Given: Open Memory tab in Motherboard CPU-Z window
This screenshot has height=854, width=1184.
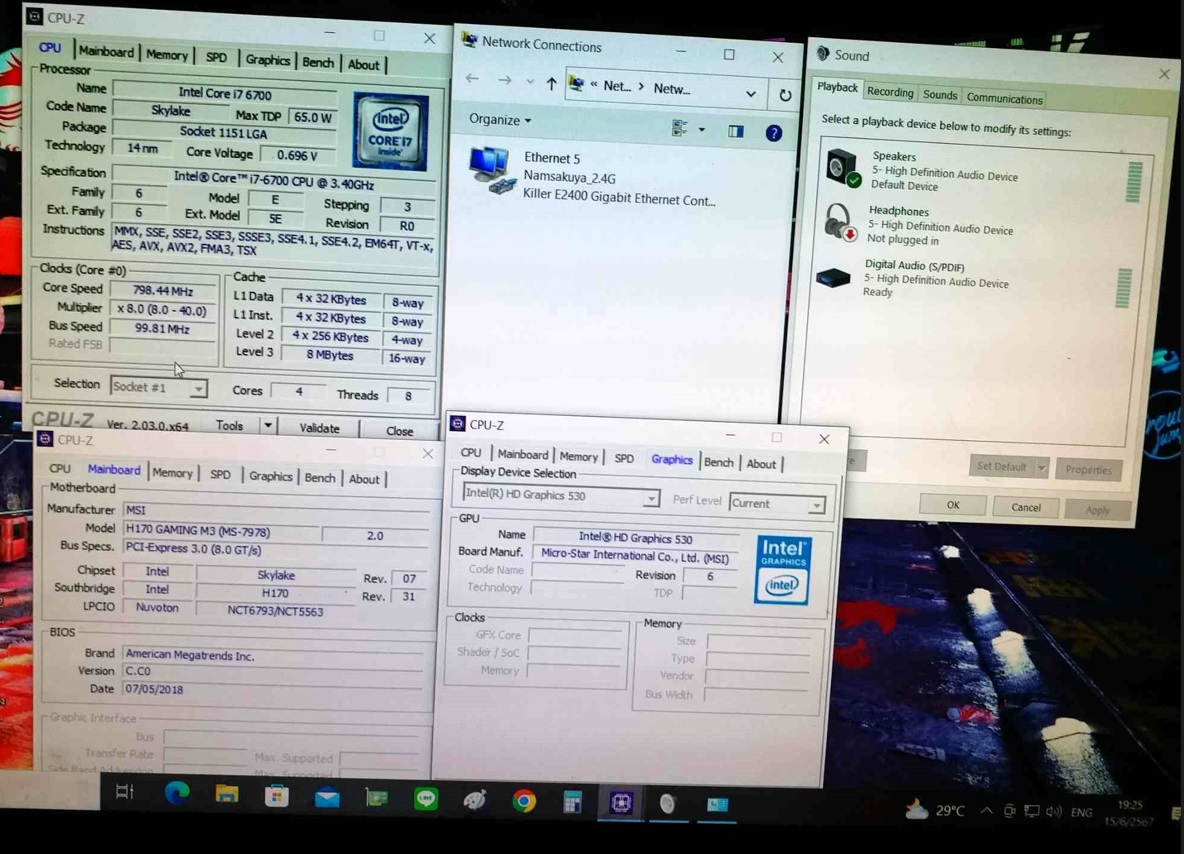Looking at the screenshot, I should (x=173, y=473).
